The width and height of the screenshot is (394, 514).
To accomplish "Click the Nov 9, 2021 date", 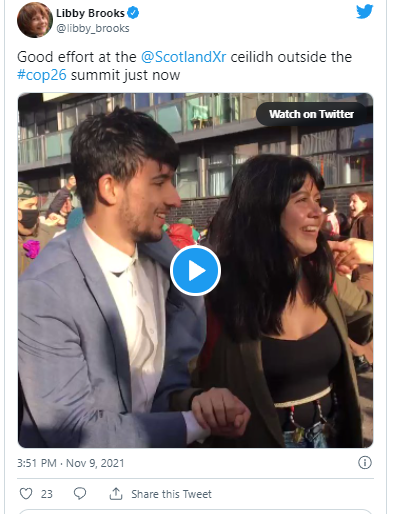I will [x=95, y=463].
